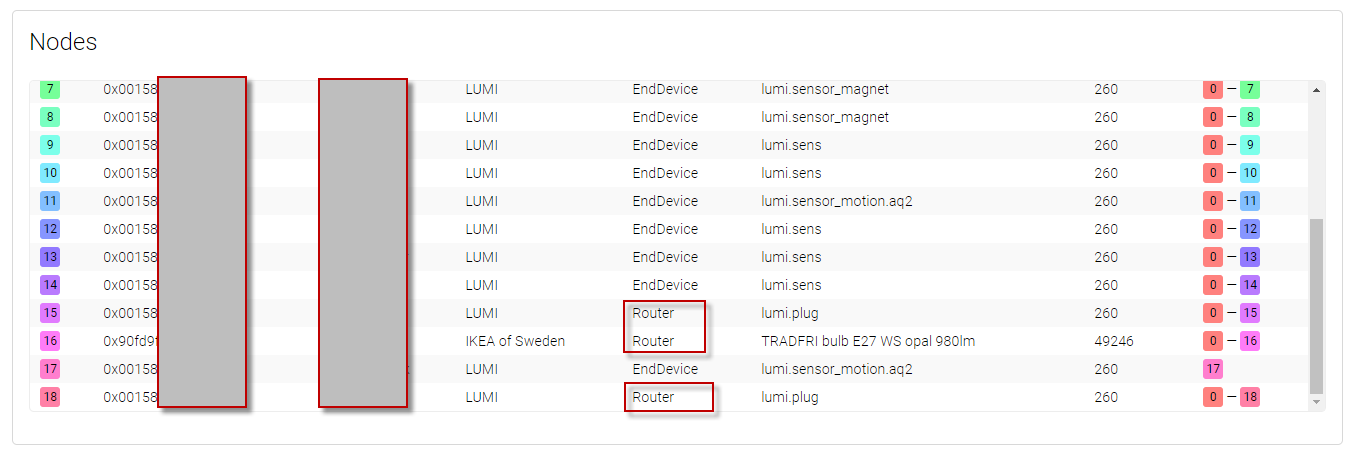
Task: Click route badge 17 in the last column
Action: point(1212,369)
